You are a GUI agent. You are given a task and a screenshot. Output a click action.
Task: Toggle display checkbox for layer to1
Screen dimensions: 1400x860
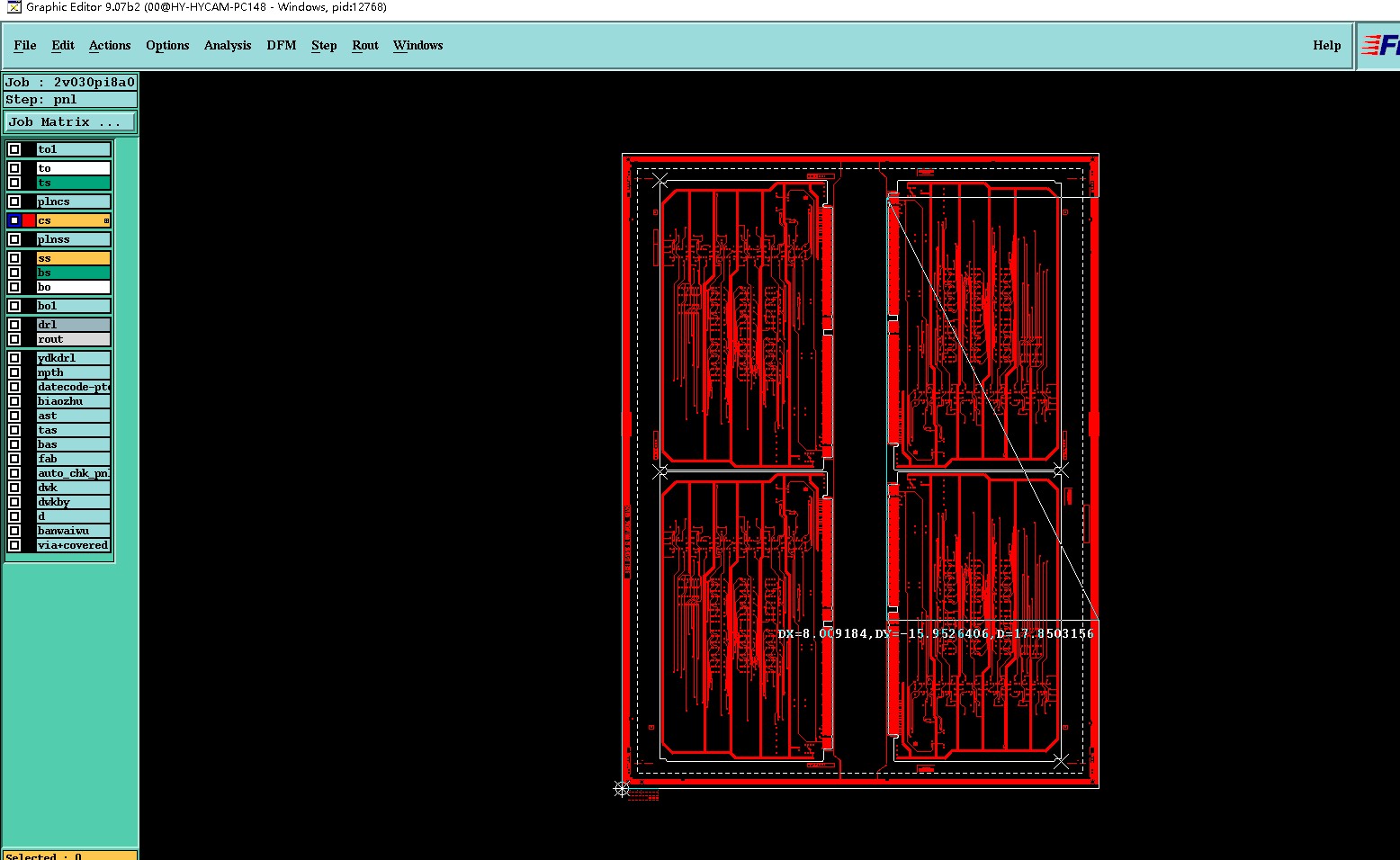click(x=14, y=149)
